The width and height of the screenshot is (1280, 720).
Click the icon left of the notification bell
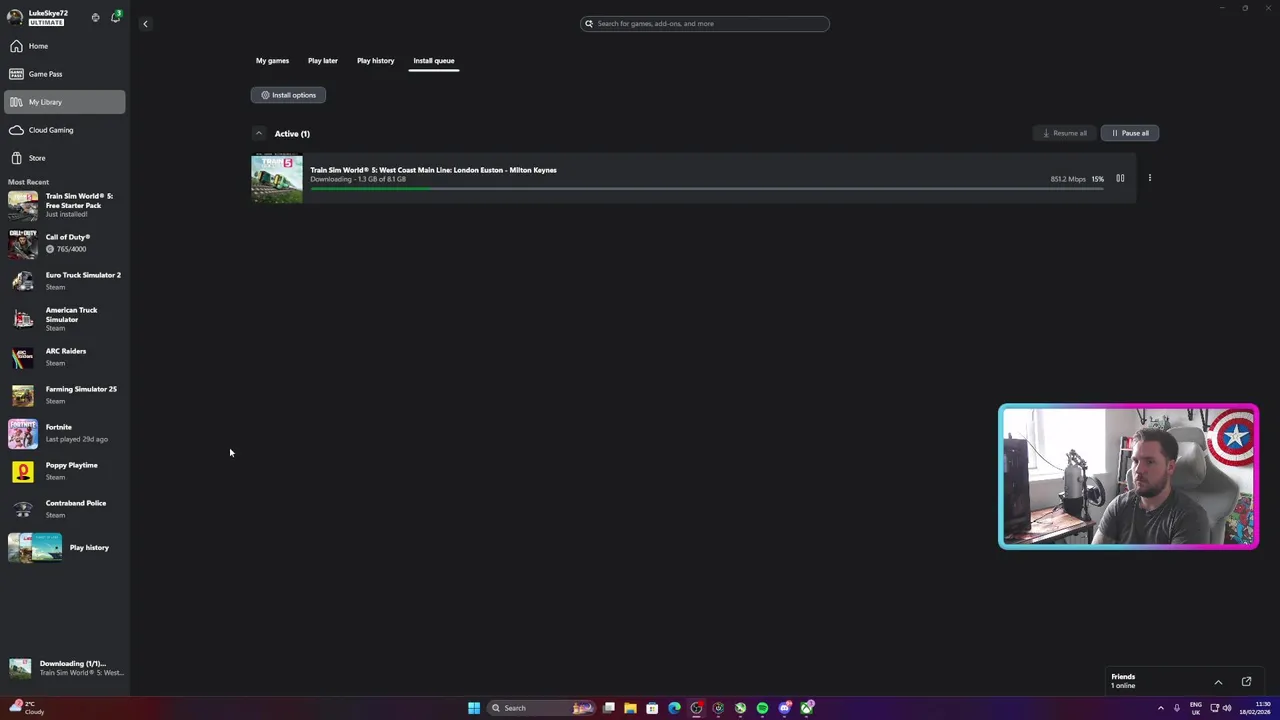95,17
